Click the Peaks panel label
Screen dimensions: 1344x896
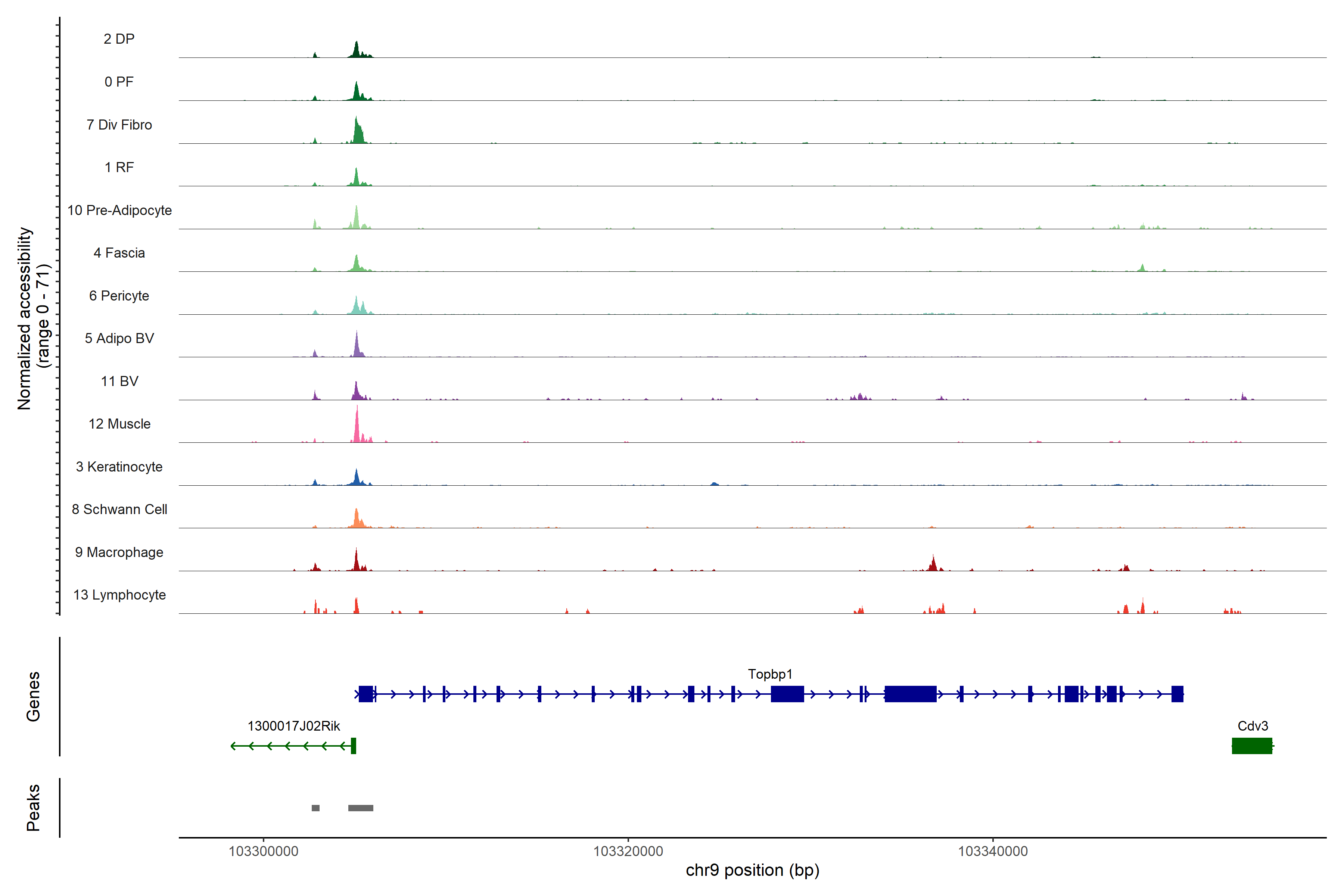(33, 807)
